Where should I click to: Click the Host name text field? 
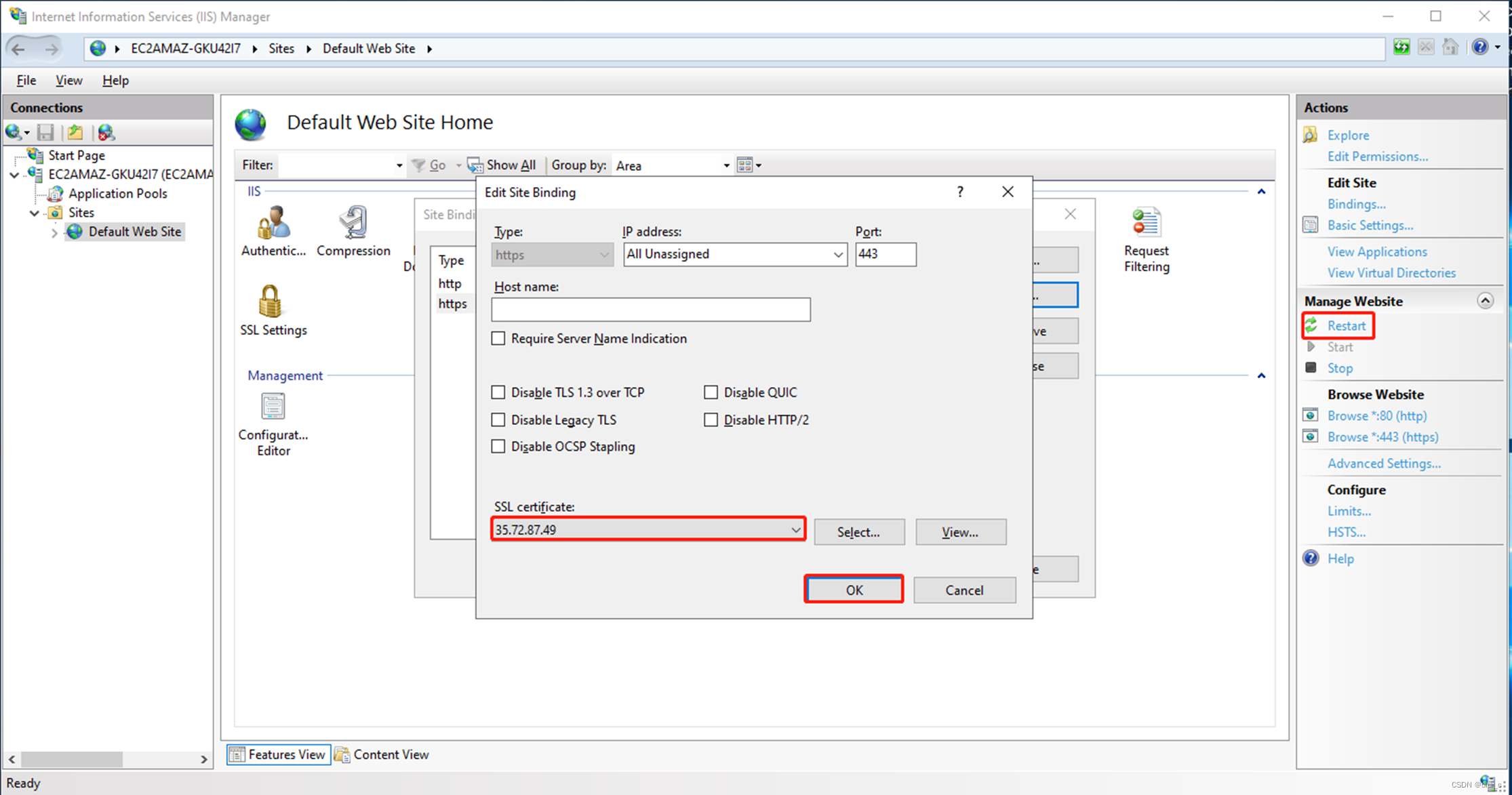click(650, 310)
